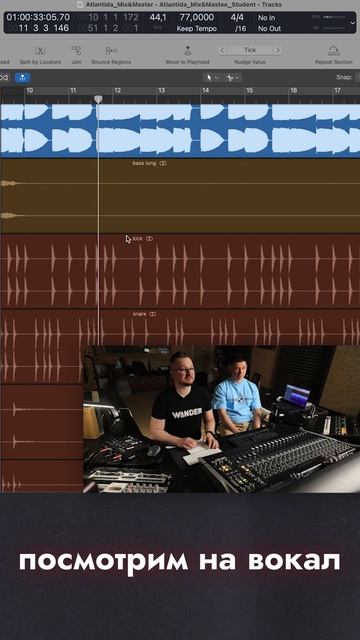Click the Snap label at the right

pos(344,77)
